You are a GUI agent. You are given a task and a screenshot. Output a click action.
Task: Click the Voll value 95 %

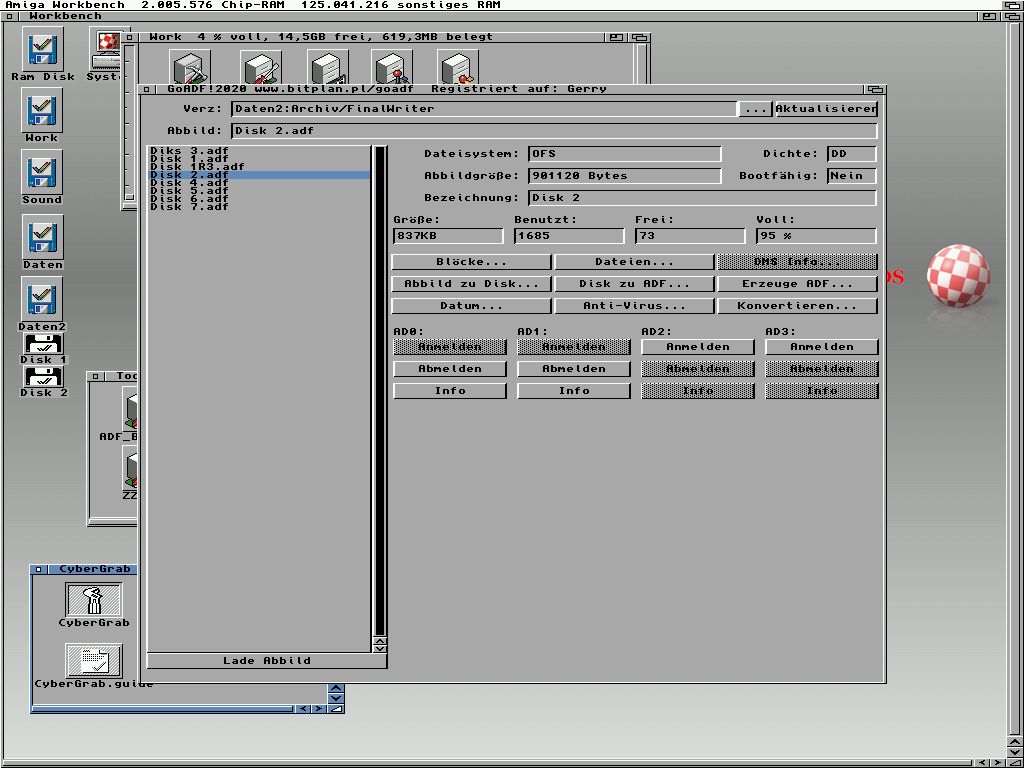coord(816,236)
